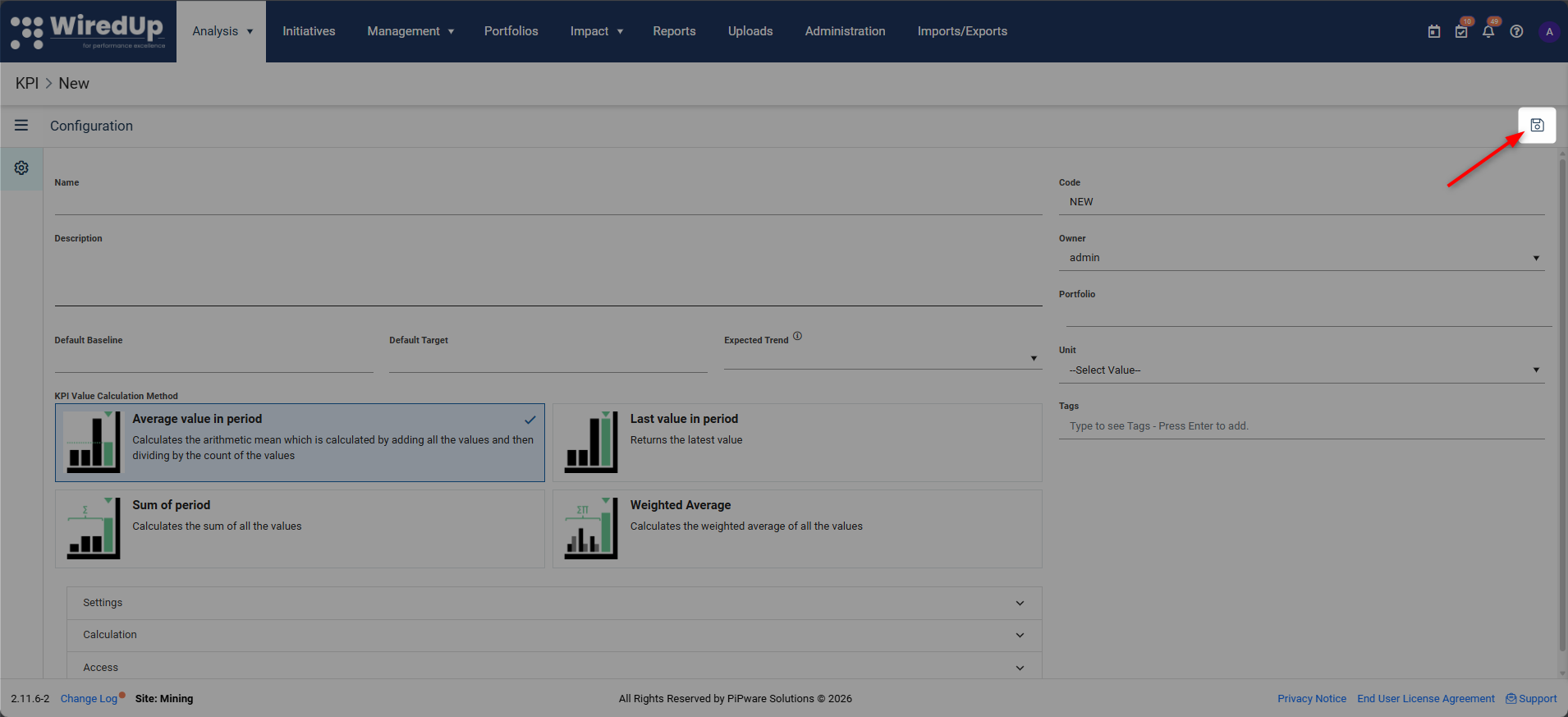1568x717 pixels.
Task: Go to Reports tab
Action: pos(674,31)
